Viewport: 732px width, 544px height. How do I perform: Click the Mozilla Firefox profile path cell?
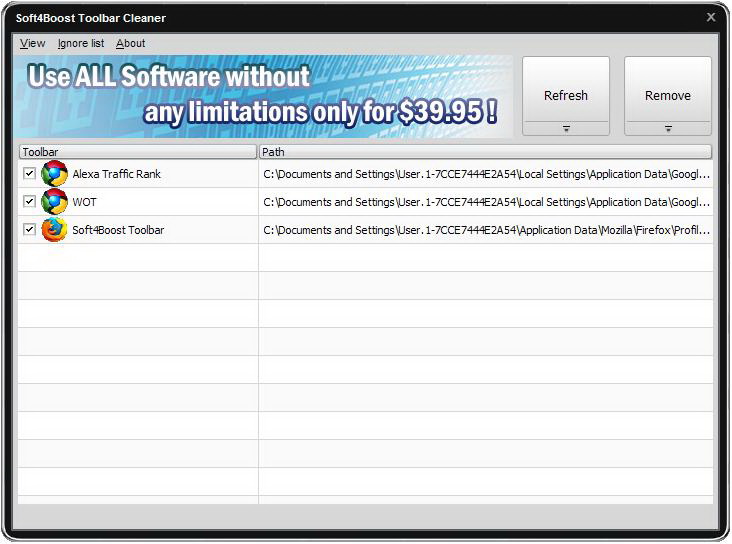(486, 230)
